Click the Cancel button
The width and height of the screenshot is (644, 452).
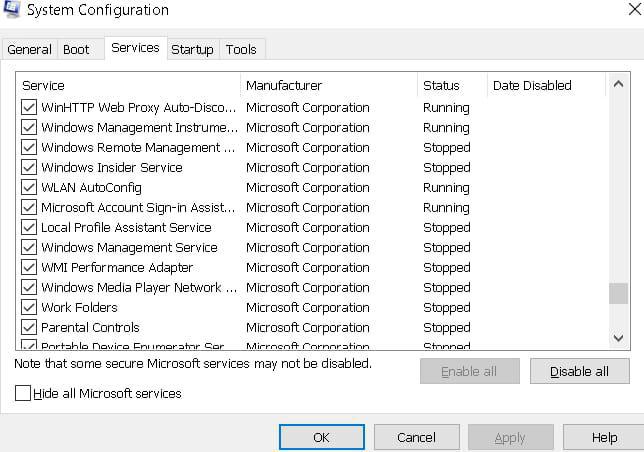click(416, 437)
